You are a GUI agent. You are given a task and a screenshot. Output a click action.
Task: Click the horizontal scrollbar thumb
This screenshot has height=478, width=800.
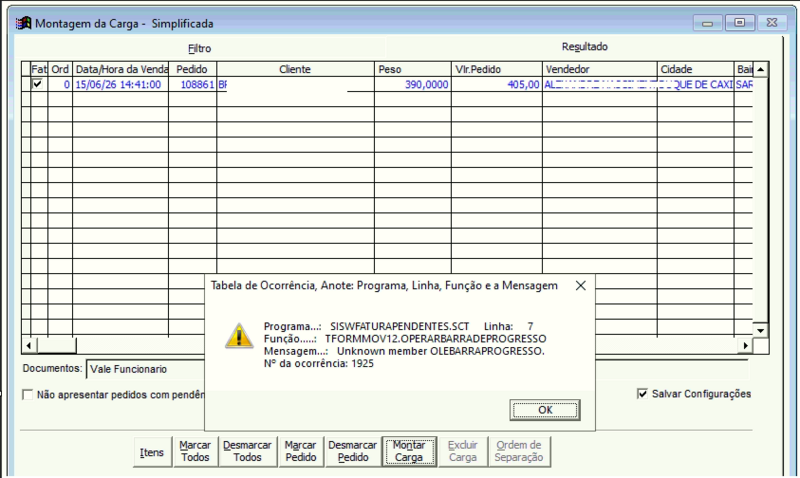57,345
